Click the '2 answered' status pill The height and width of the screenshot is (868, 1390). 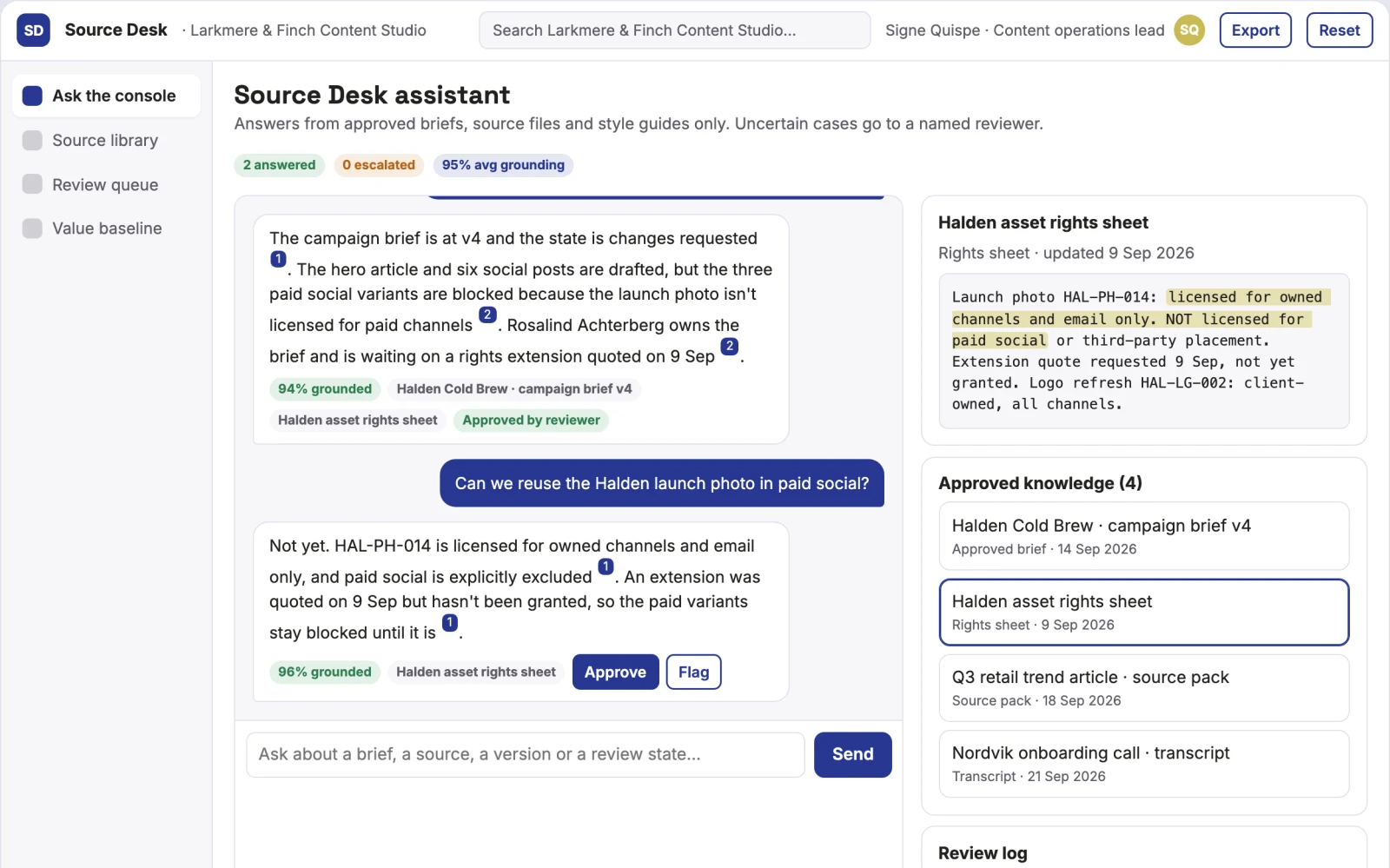pyautogui.click(x=279, y=165)
